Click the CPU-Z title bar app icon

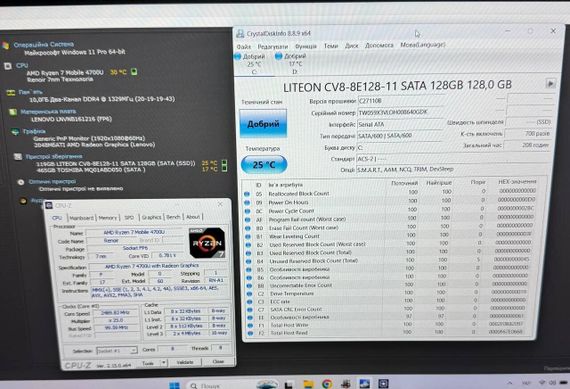click(49, 205)
